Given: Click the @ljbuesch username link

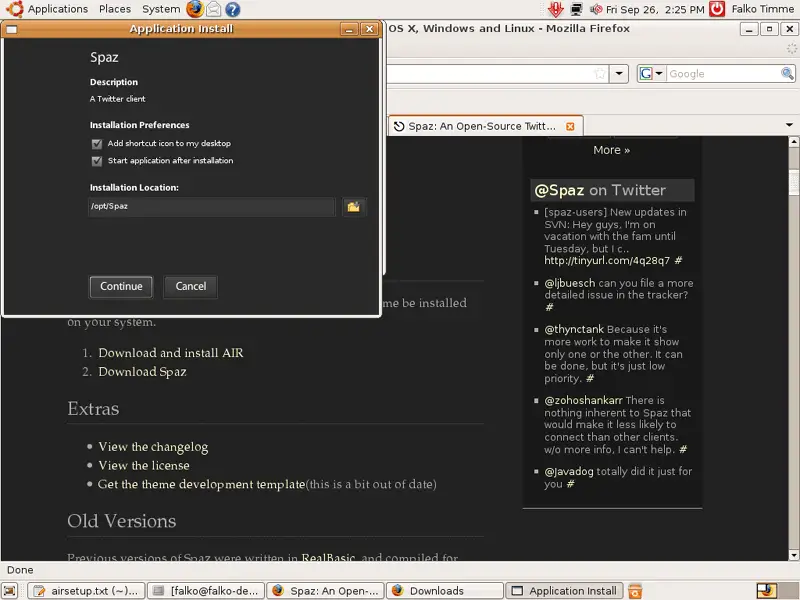Looking at the screenshot, I should click(569, 283).
